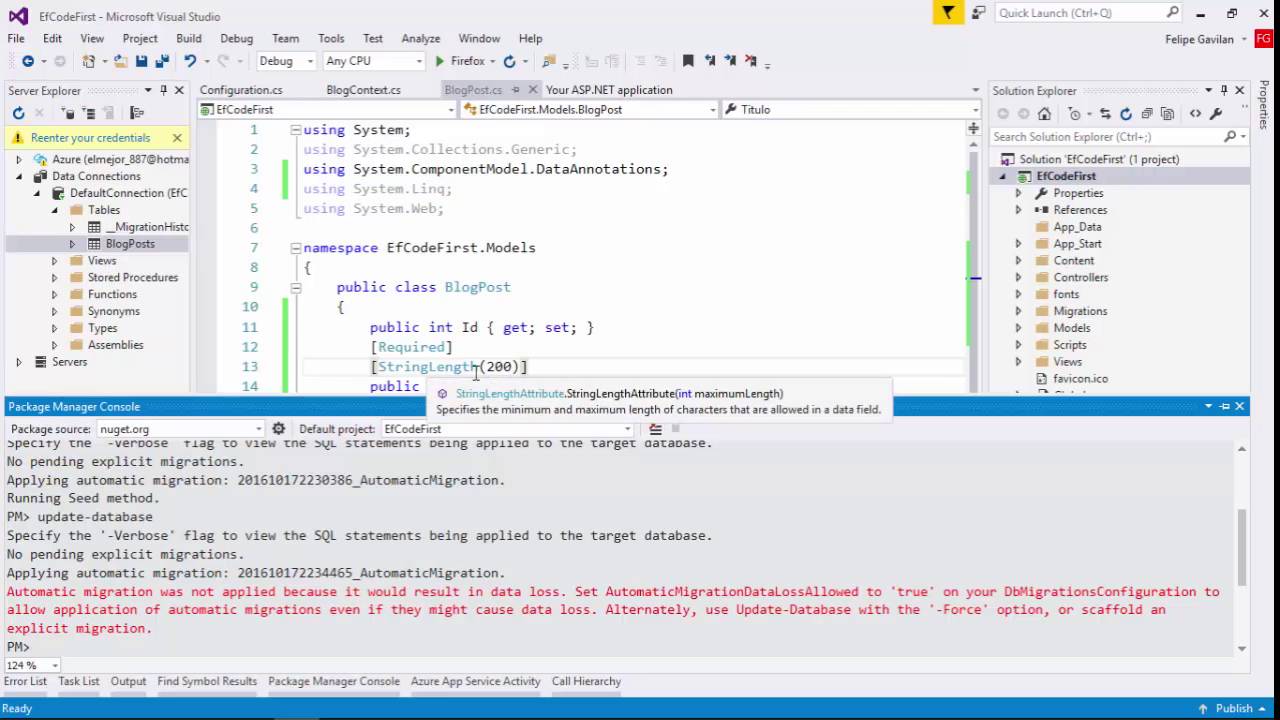The width and height of the screenshot is (1280, 720).
Task: Click the Show All Files icon
Action: tap(1166, 114)
